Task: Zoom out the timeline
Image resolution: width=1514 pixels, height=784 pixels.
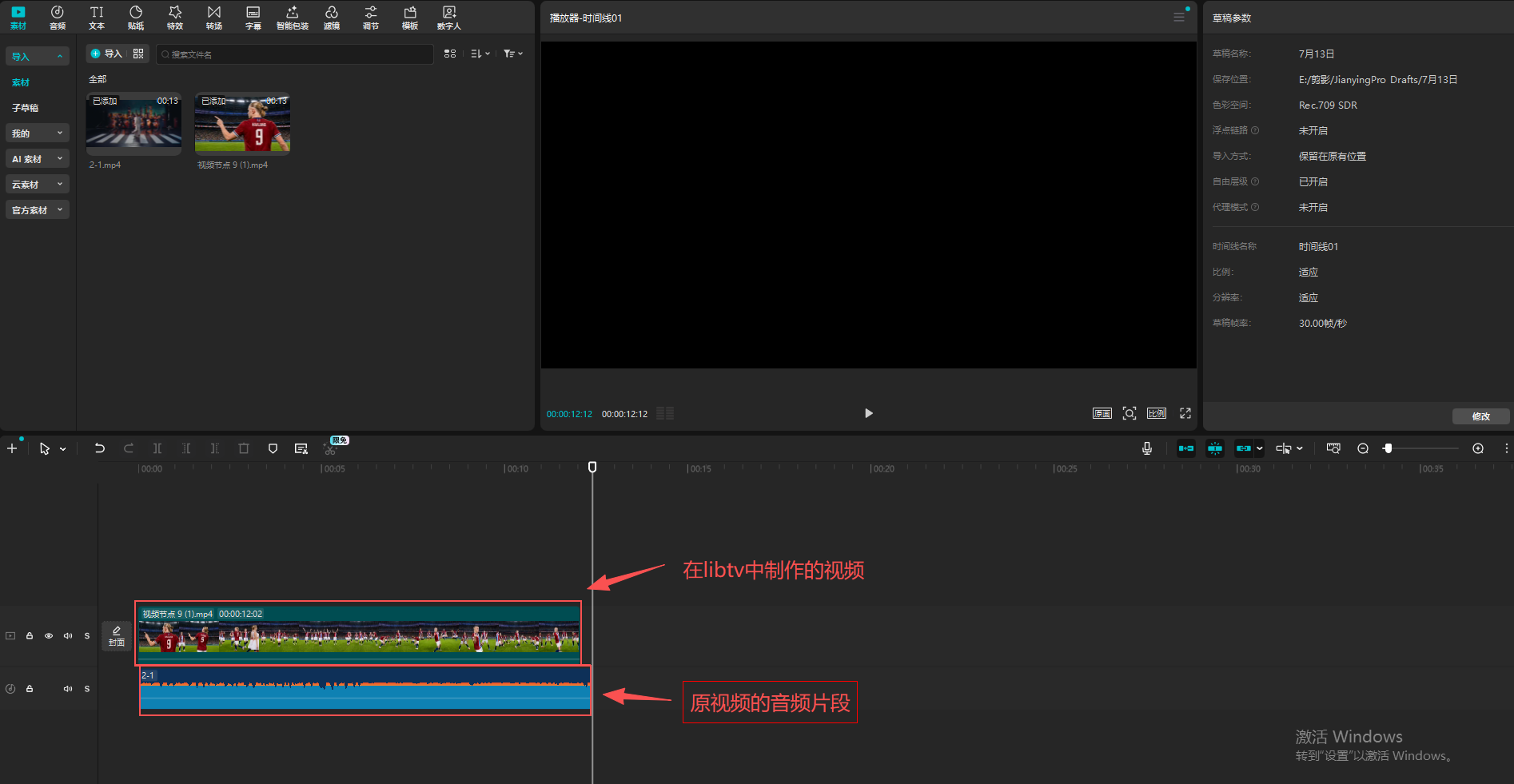Action: 1363,448
